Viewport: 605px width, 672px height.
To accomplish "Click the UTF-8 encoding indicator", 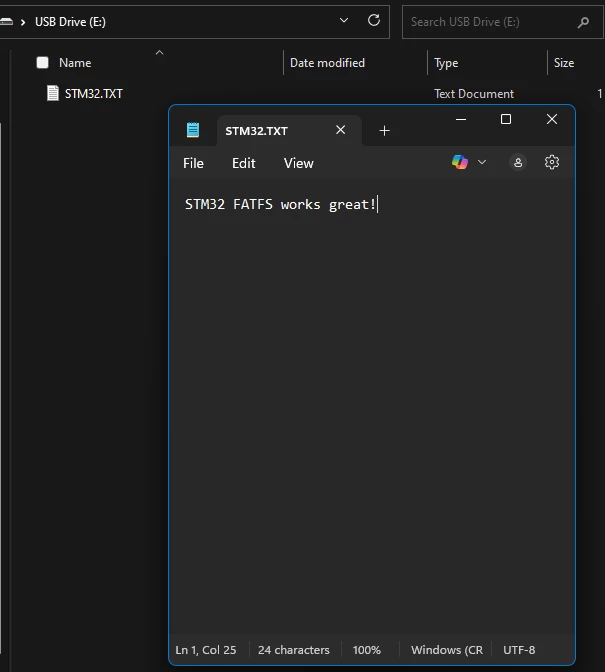I will coord(519,650).
